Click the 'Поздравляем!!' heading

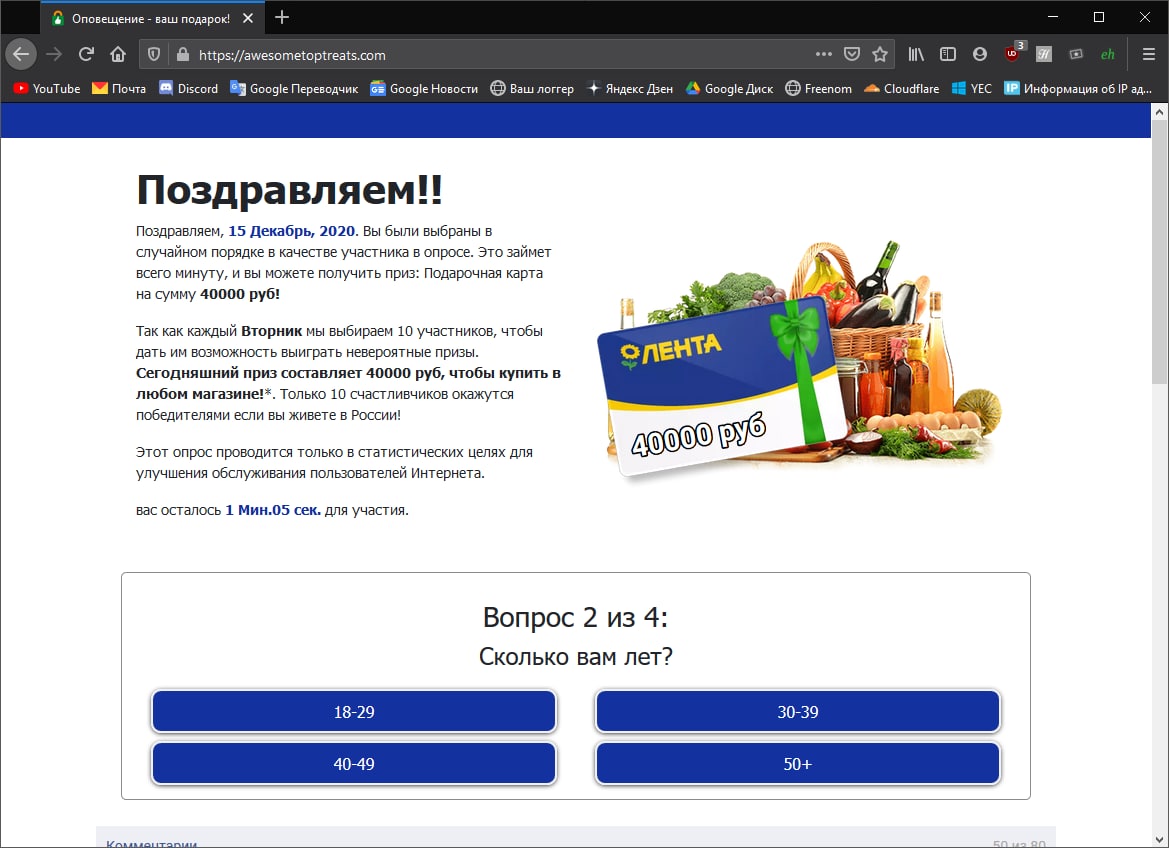click(289, 189)
